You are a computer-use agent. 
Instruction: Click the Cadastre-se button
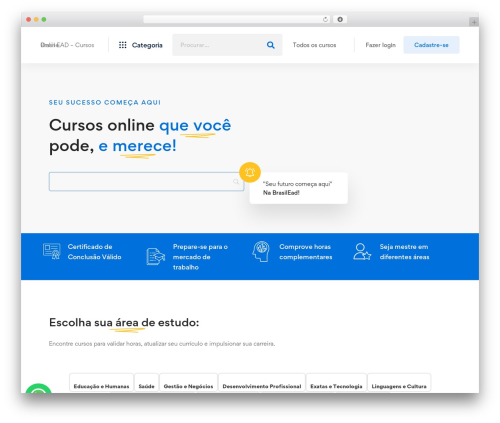(431, 45)
